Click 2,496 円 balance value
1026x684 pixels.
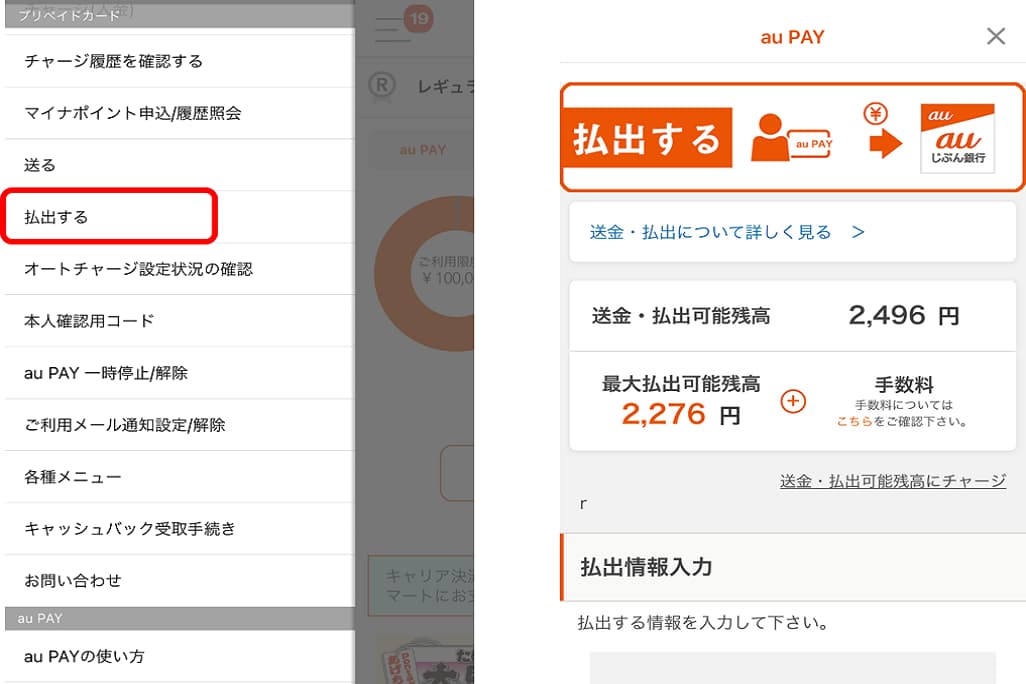click(904, 315)
